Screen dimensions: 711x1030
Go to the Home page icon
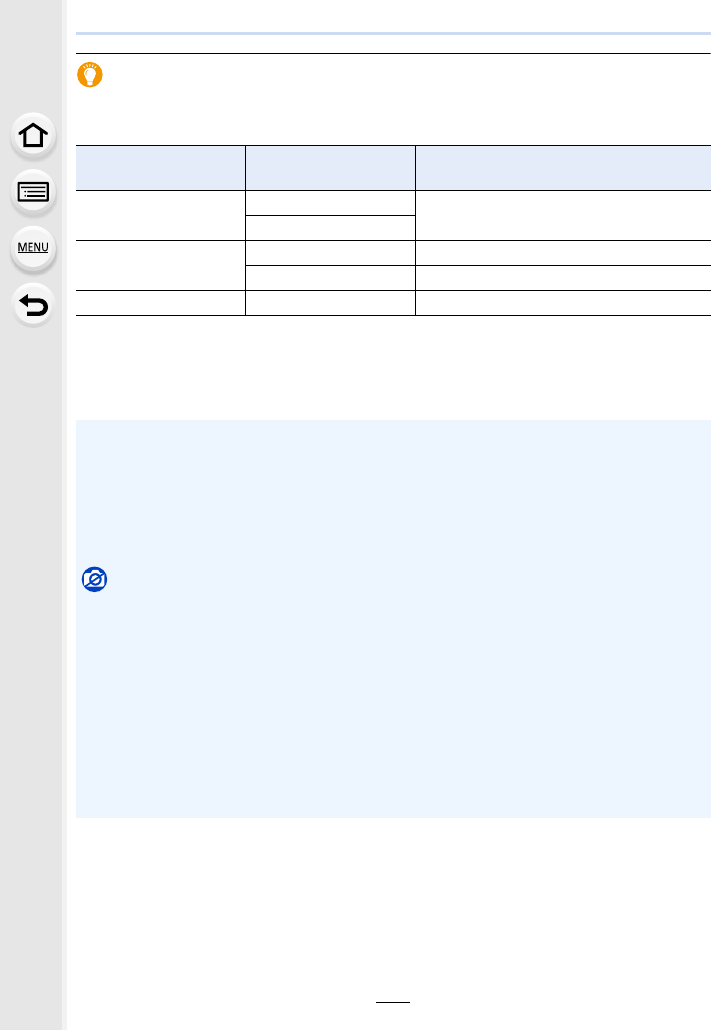(x=33, y=136)
